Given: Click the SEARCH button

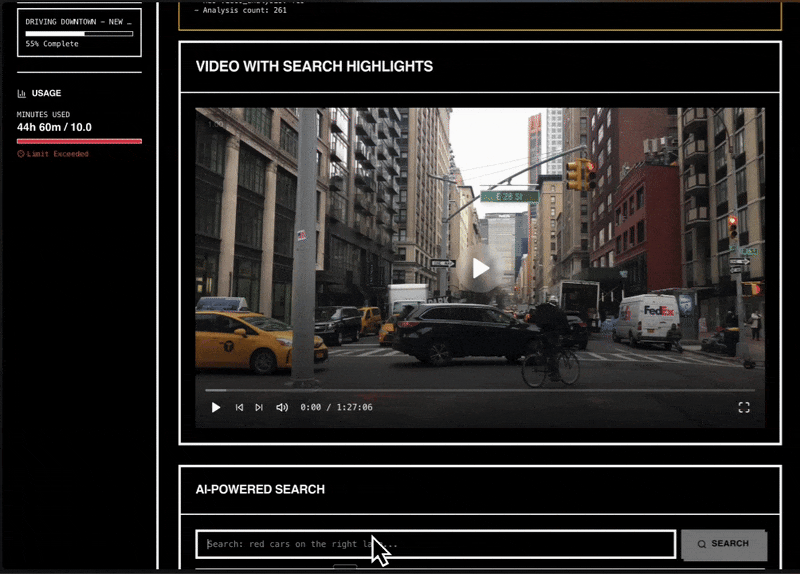Looking at the screenshot, I should [x=723, y=544].
